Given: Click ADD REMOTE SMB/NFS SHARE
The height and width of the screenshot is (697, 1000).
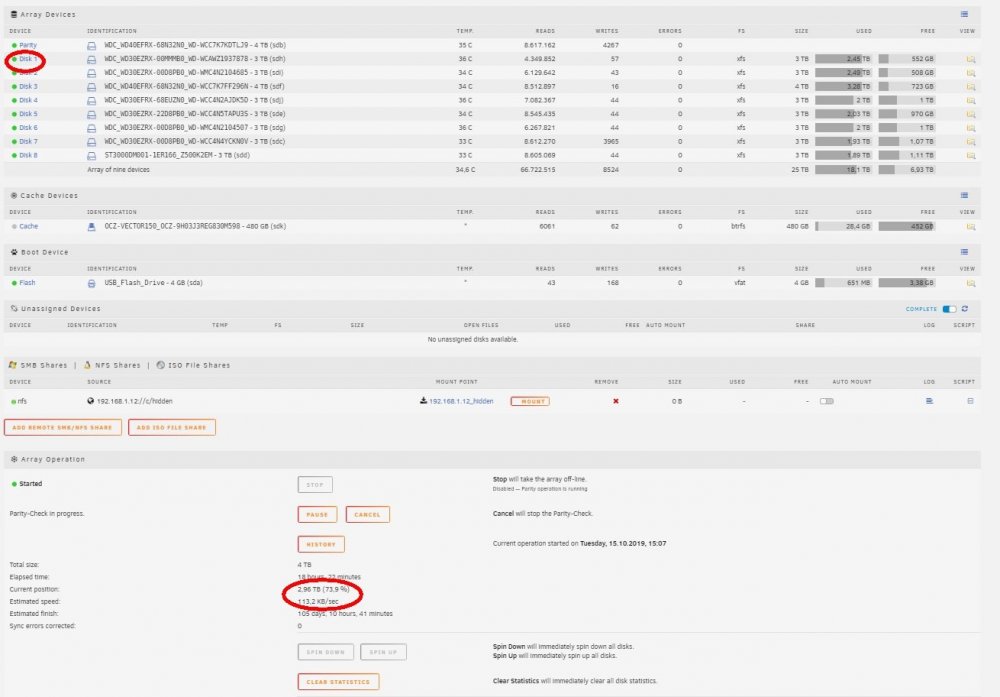Looking at the screenshot, I should (62, 427).
